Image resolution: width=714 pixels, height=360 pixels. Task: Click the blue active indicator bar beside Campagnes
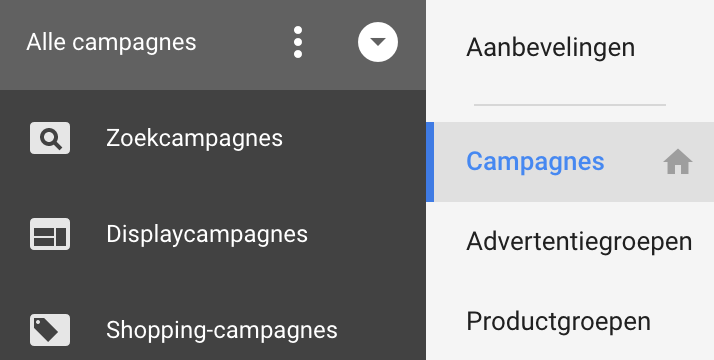430,162
